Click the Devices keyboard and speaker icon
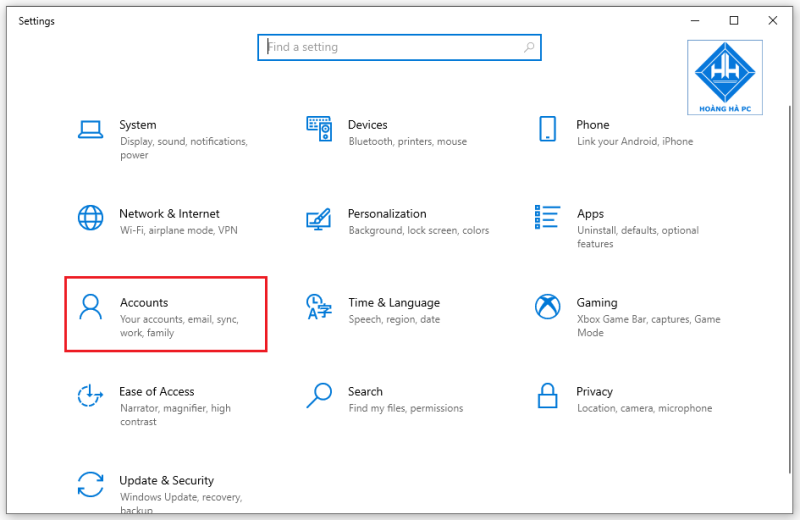Image resolution: width=800 pixels, height=520 pixels. tap(319, 129)
